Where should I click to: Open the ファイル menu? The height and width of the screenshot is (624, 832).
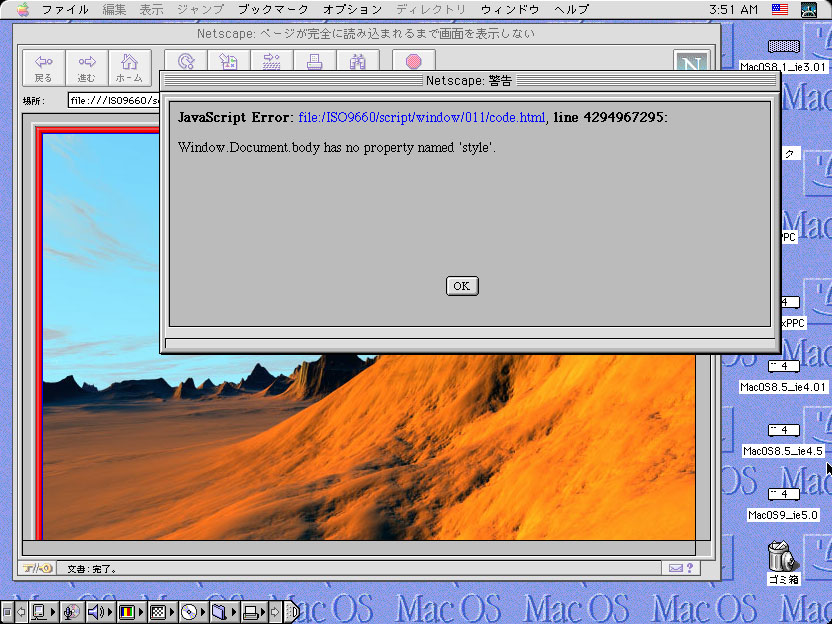click(x=65, y=9)
